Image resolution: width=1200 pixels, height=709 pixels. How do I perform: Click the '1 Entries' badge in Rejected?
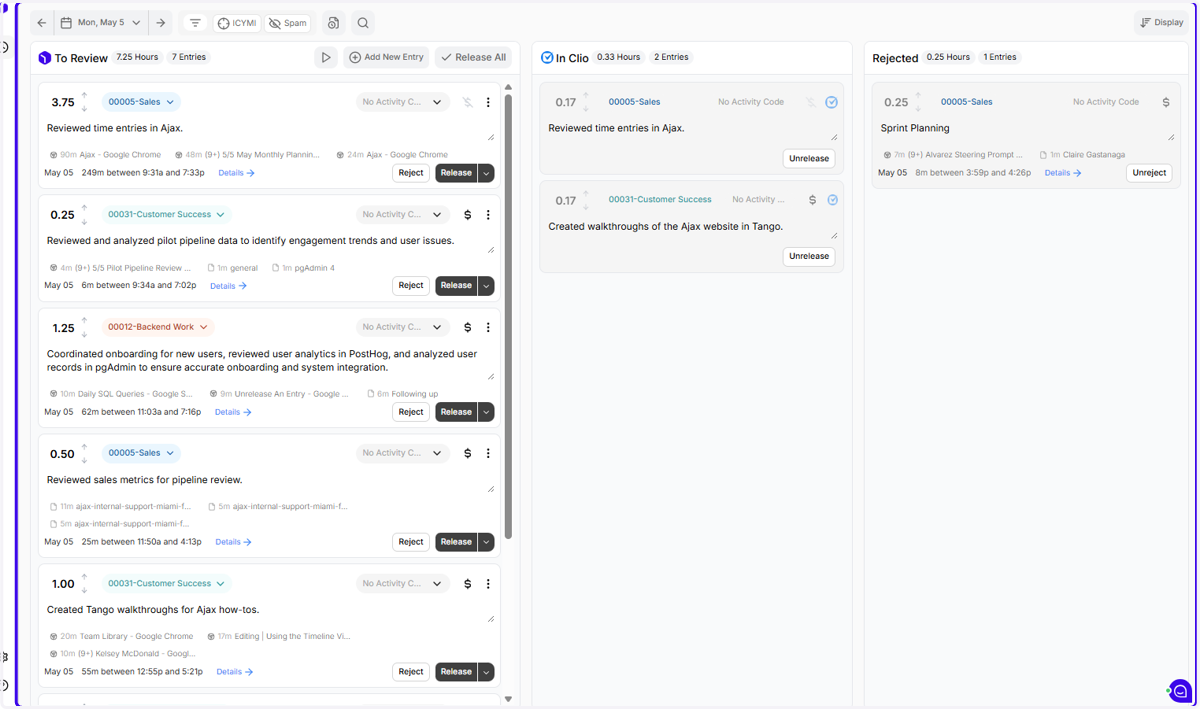[x=1000, y=57]
